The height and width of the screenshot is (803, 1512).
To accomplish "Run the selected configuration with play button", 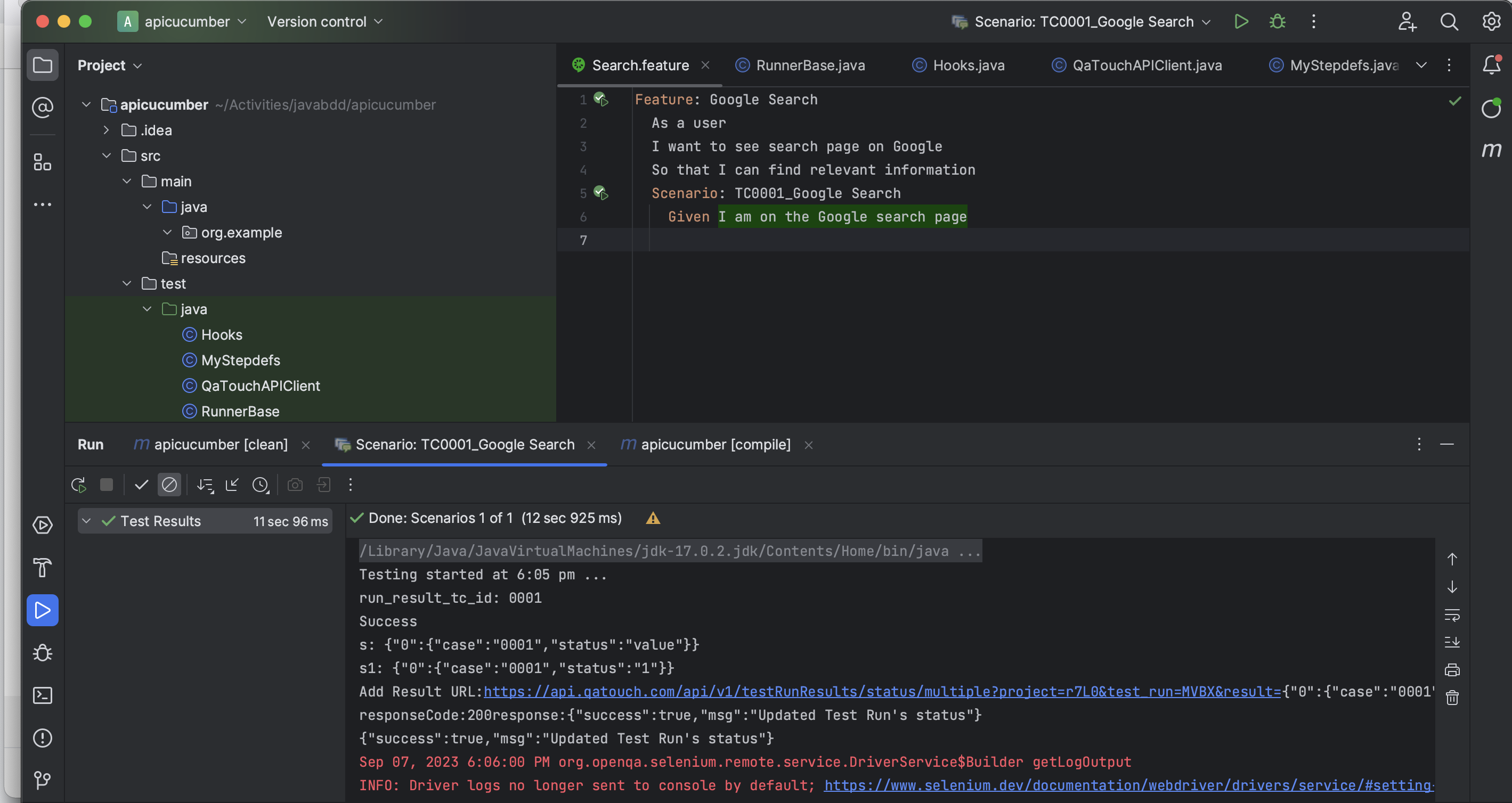I will pos(1241,22).
